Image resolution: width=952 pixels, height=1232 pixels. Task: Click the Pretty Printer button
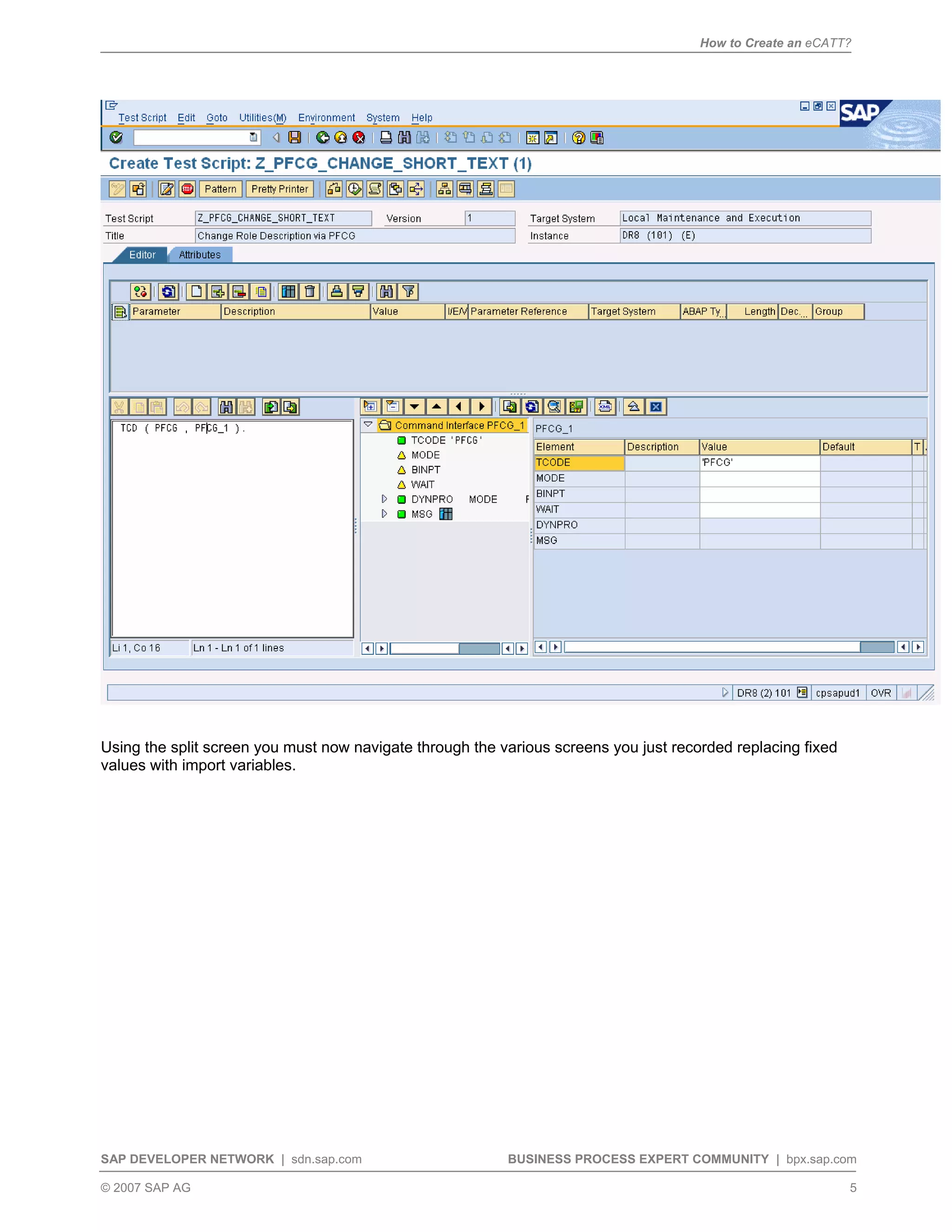coord(280,189)
